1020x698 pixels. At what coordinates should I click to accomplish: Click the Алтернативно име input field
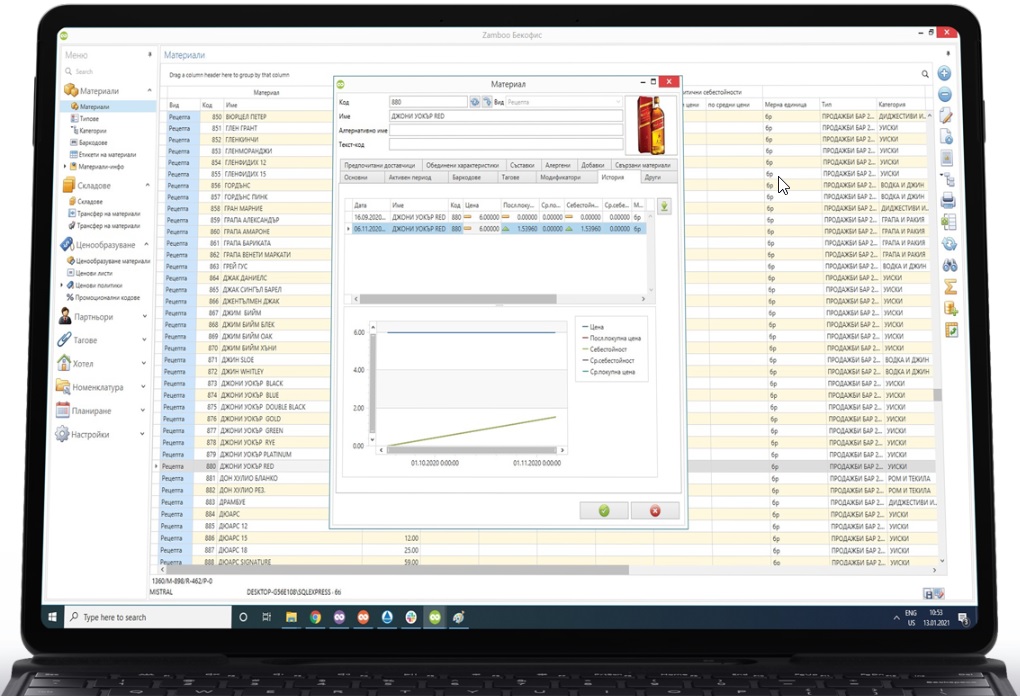tap(505, 130)
